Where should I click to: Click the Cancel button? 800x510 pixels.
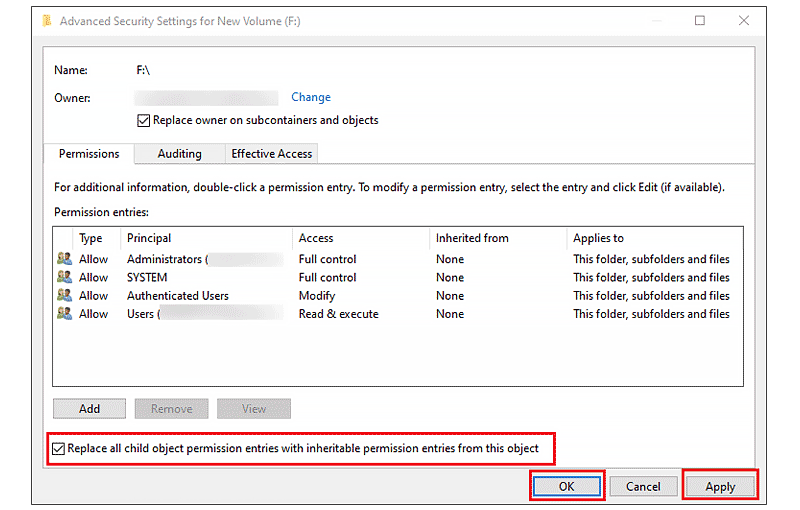pos(643,486)
